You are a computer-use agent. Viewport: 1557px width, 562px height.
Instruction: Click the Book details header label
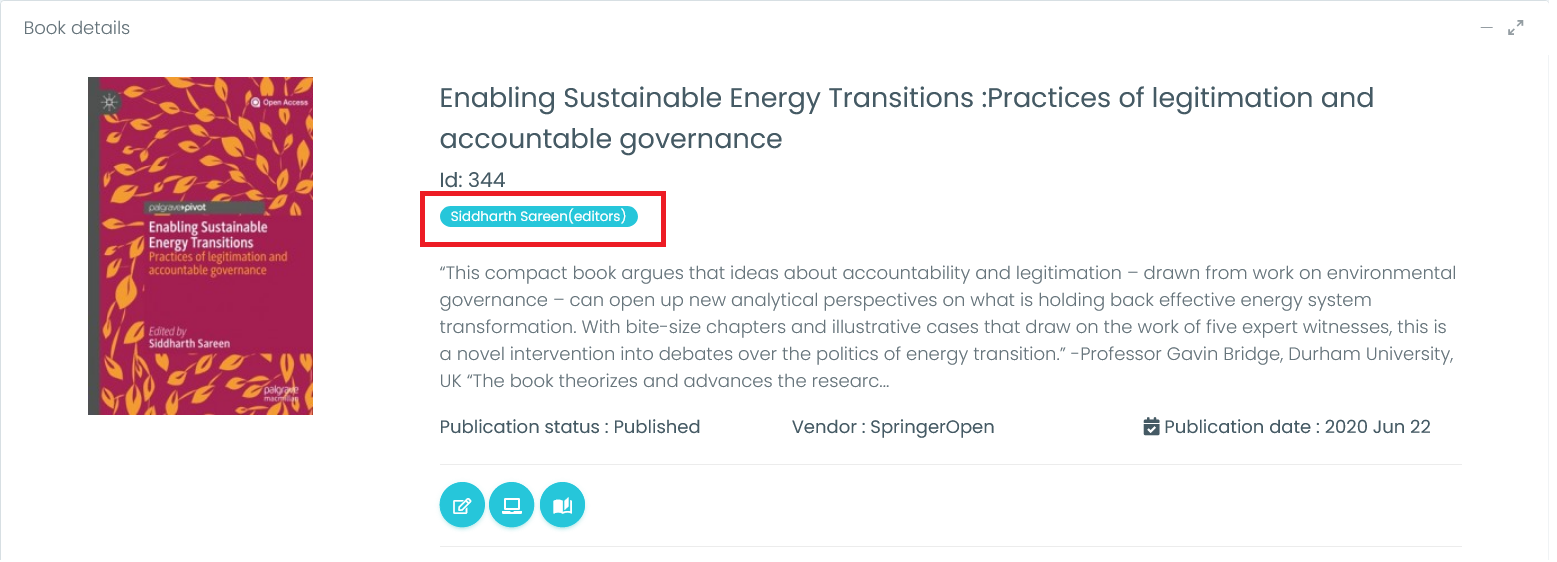[77, 28]
